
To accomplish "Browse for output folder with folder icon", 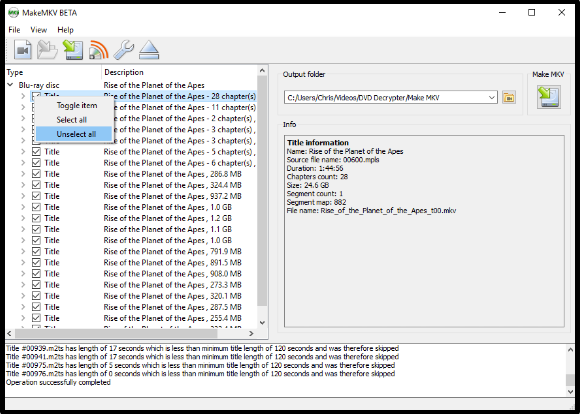I will click(x=509, y=98).
